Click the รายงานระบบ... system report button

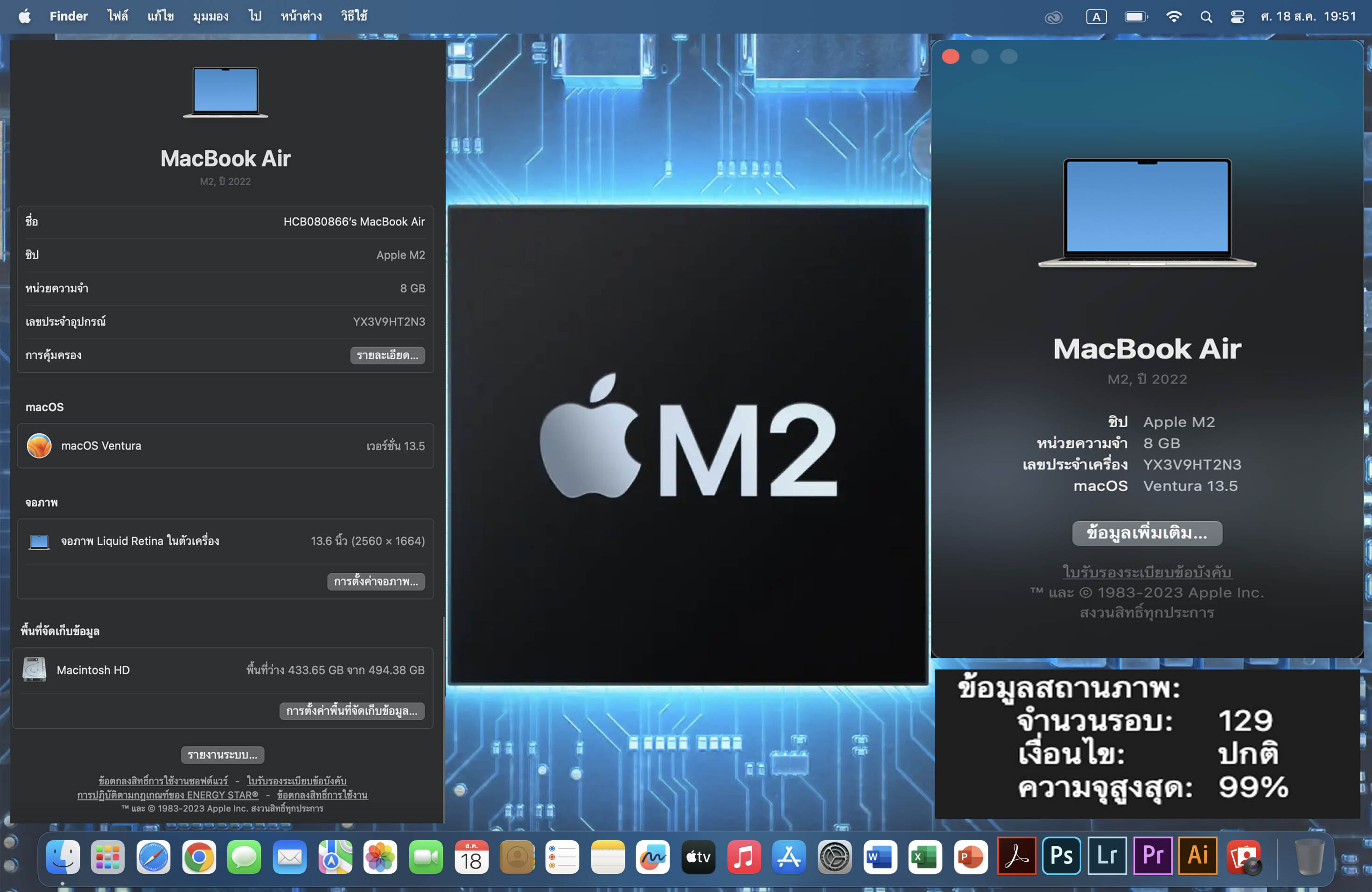coord(223,755)
